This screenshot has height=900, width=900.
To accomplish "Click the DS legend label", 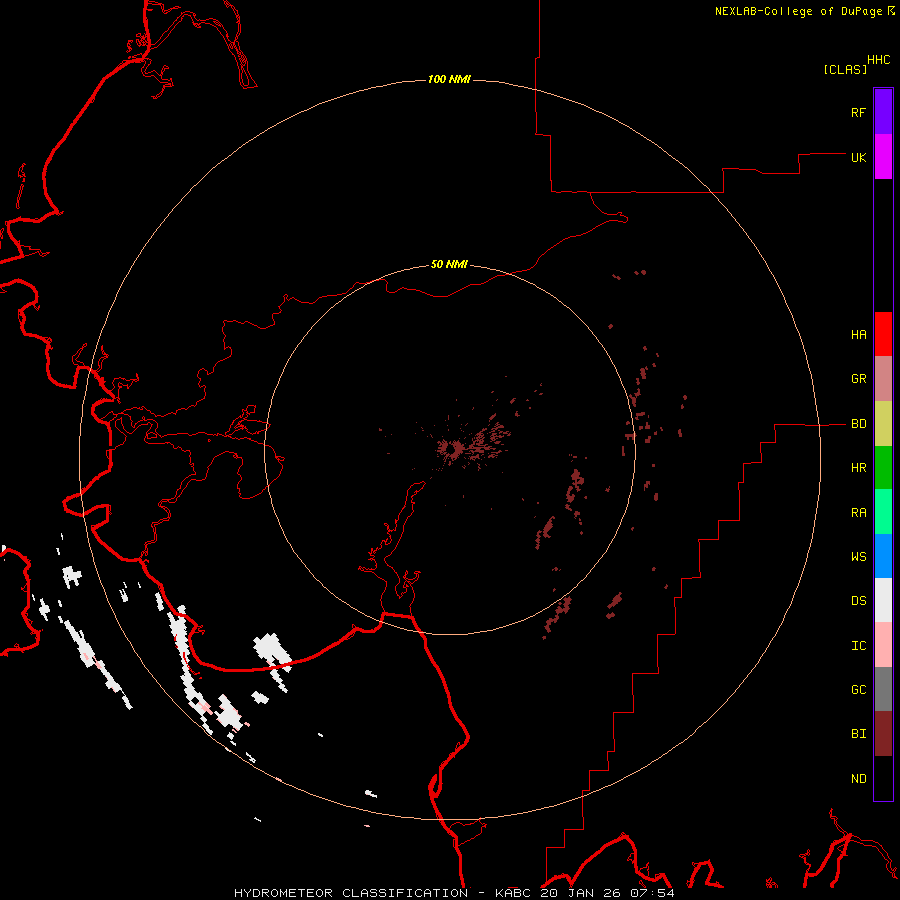I will click(x=858, y=601).
